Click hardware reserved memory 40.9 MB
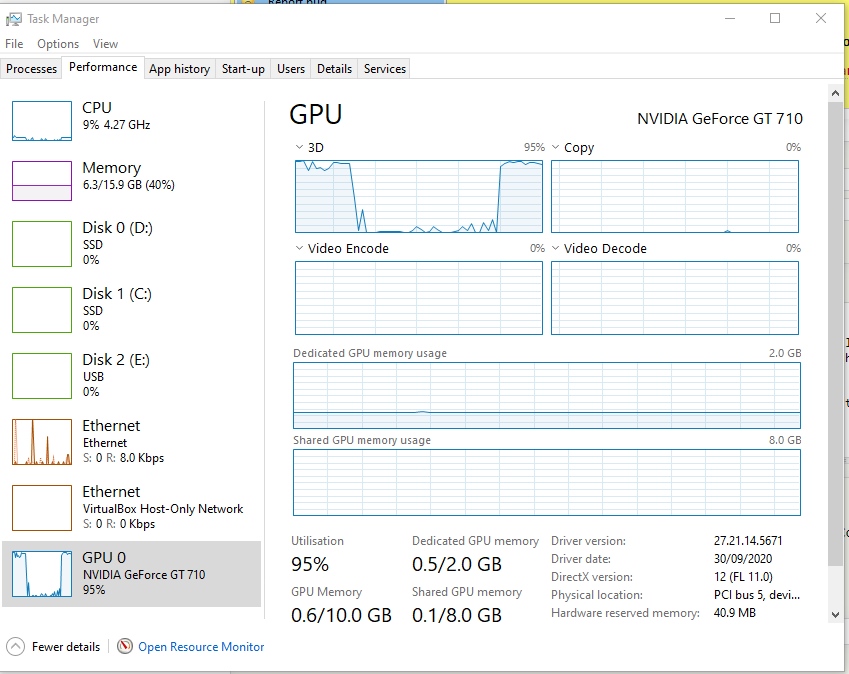The image size is (849, 674). 734,612
